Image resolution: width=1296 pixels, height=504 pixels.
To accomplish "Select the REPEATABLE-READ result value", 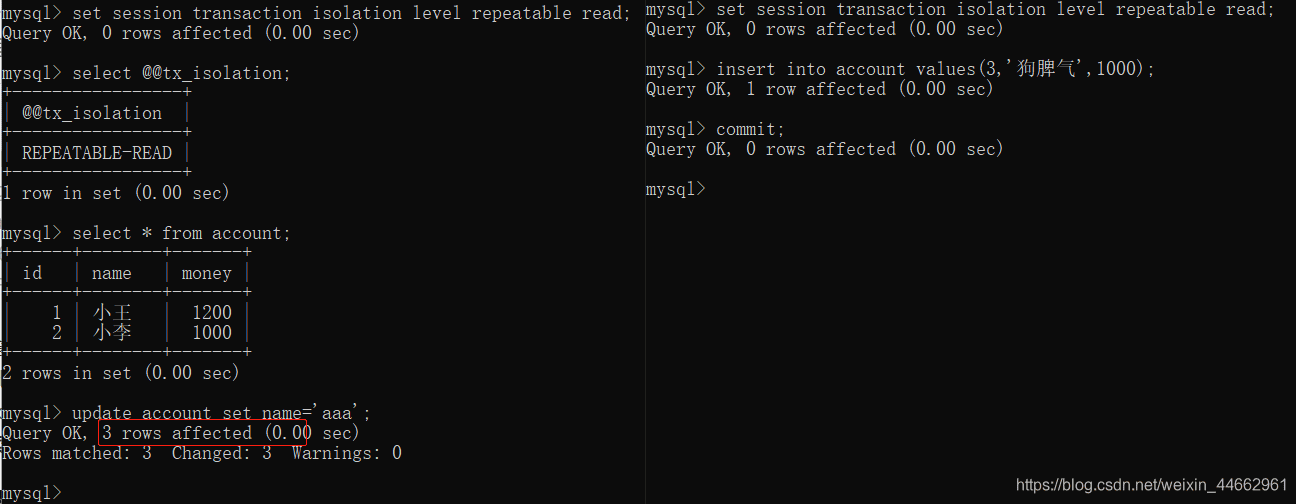I will pos(97,153).
